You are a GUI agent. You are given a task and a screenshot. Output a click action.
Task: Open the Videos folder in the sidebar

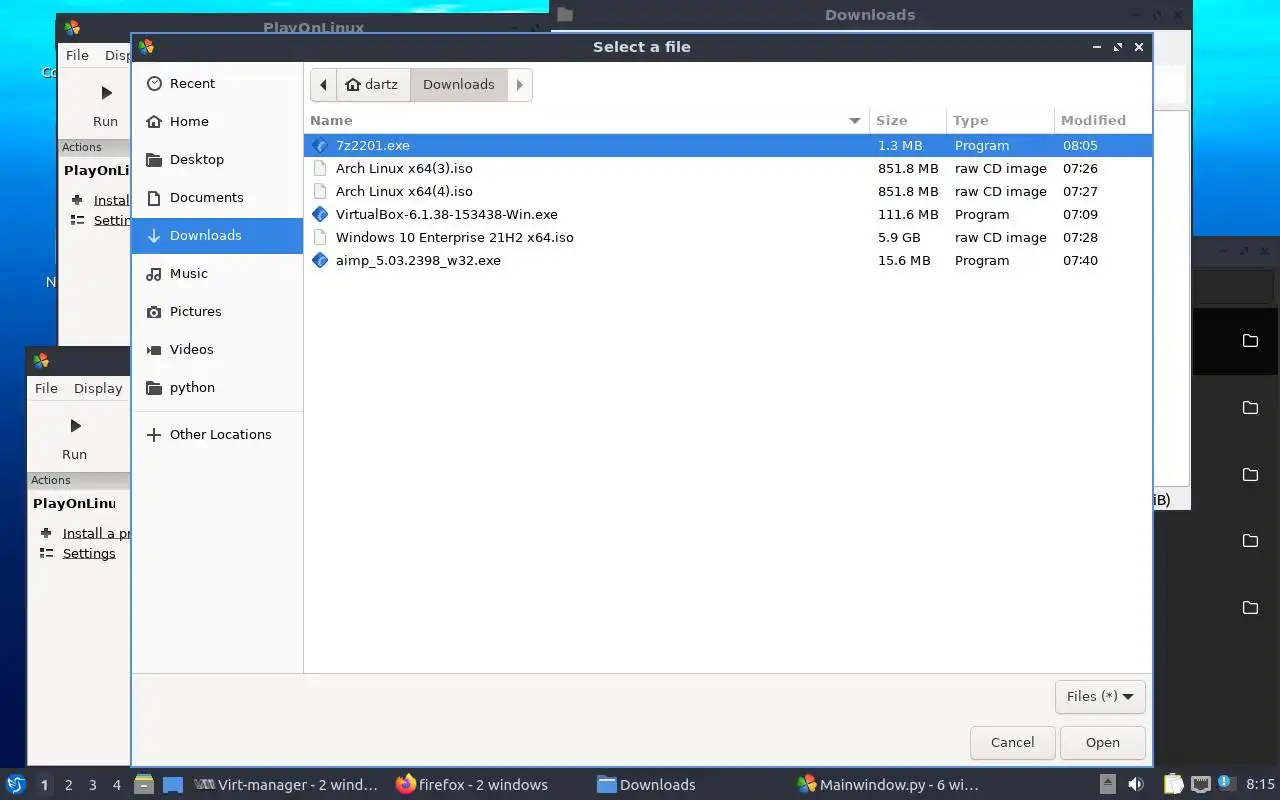point(217,350)
